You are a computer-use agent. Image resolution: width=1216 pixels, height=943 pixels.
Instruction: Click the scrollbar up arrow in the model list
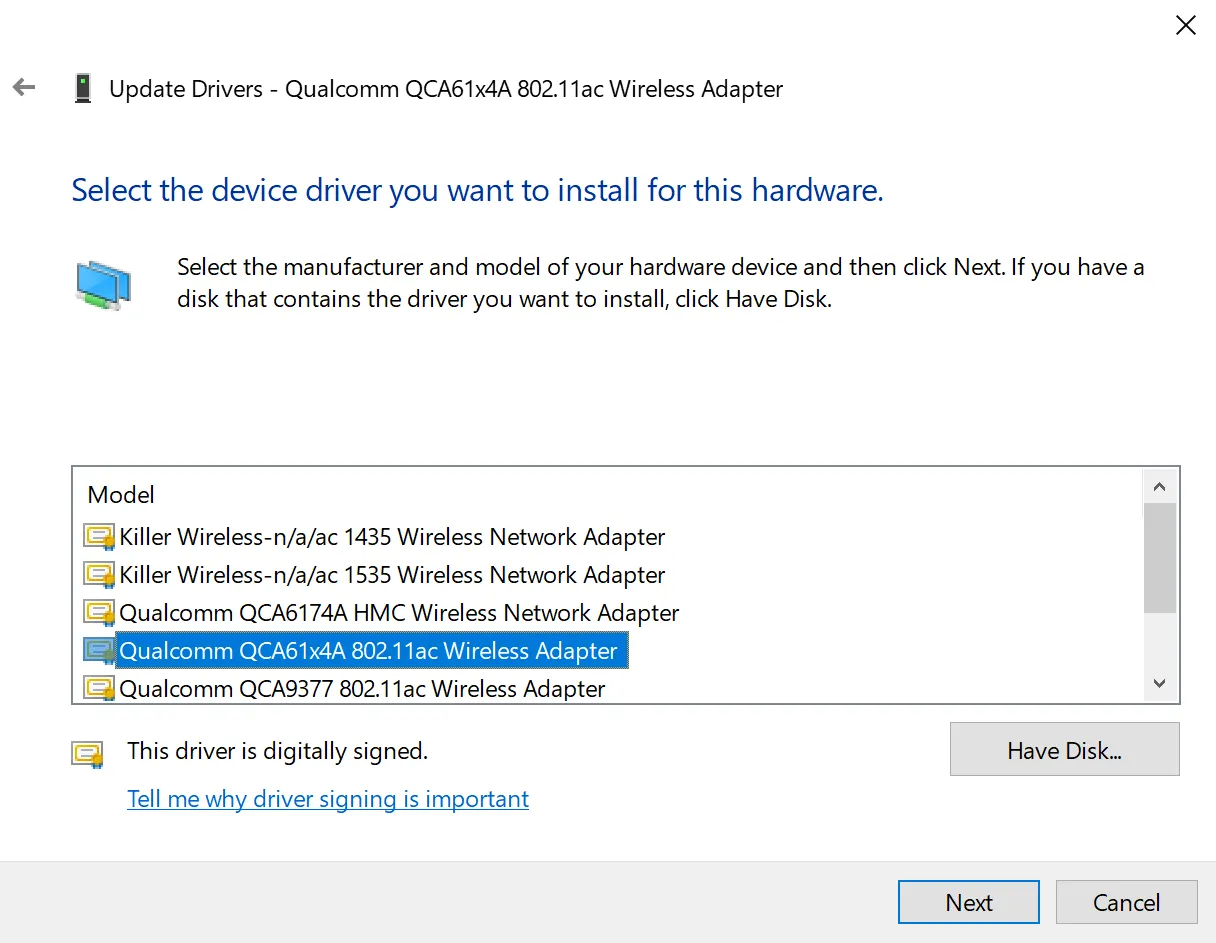(x=1159, y=486)
